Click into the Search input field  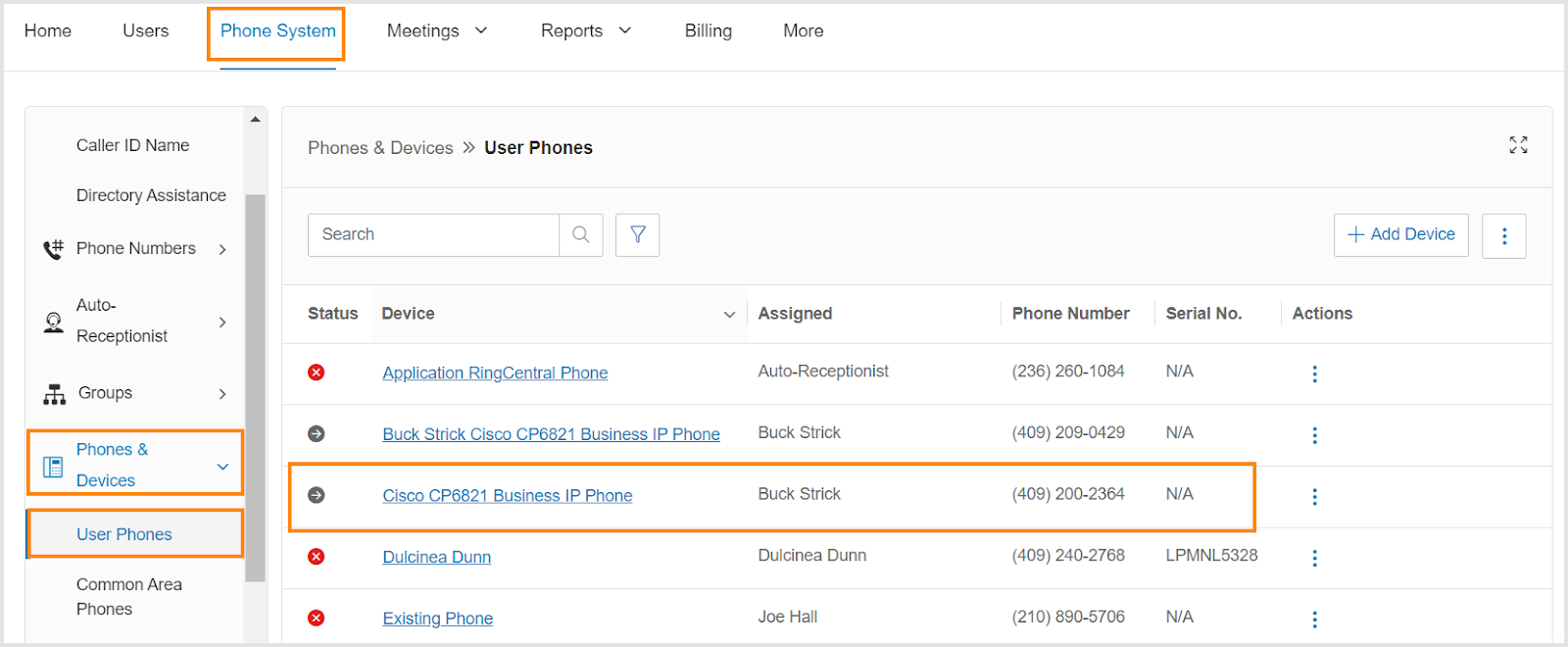coord(433,235)
